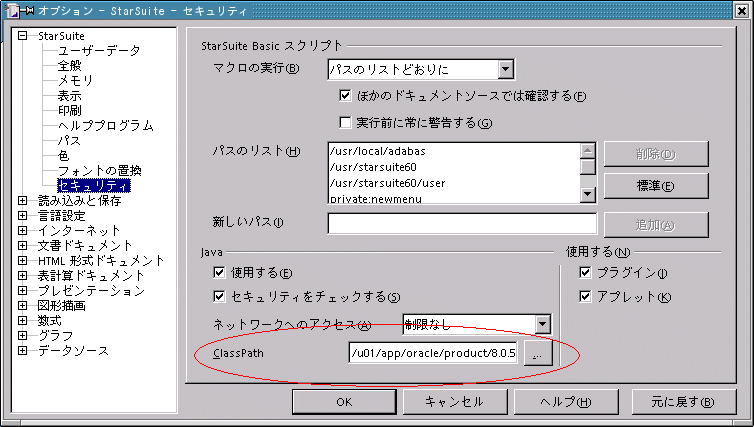Click the キャンセル button
This screenshot has height=427, width=754.
455,402
